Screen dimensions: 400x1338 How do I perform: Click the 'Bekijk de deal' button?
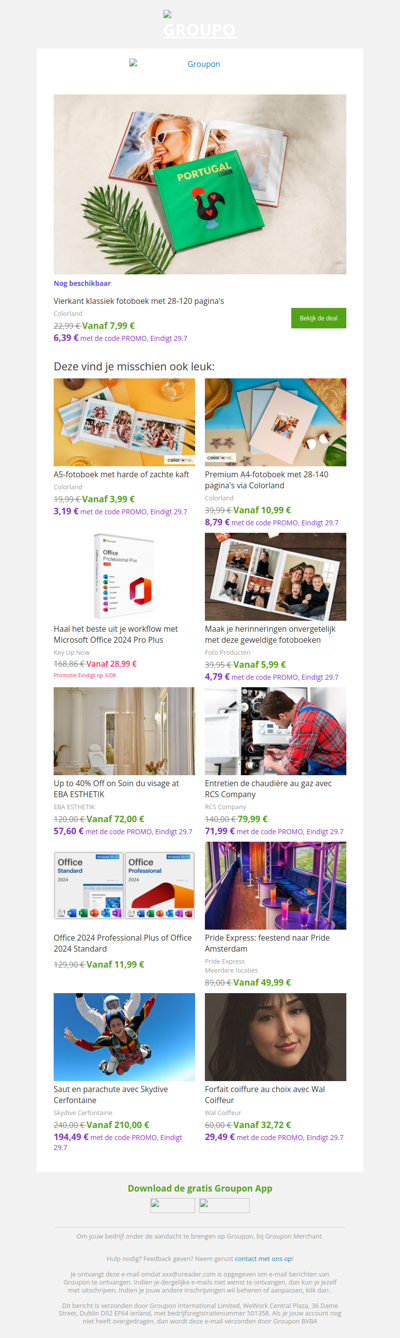(318, 318)
